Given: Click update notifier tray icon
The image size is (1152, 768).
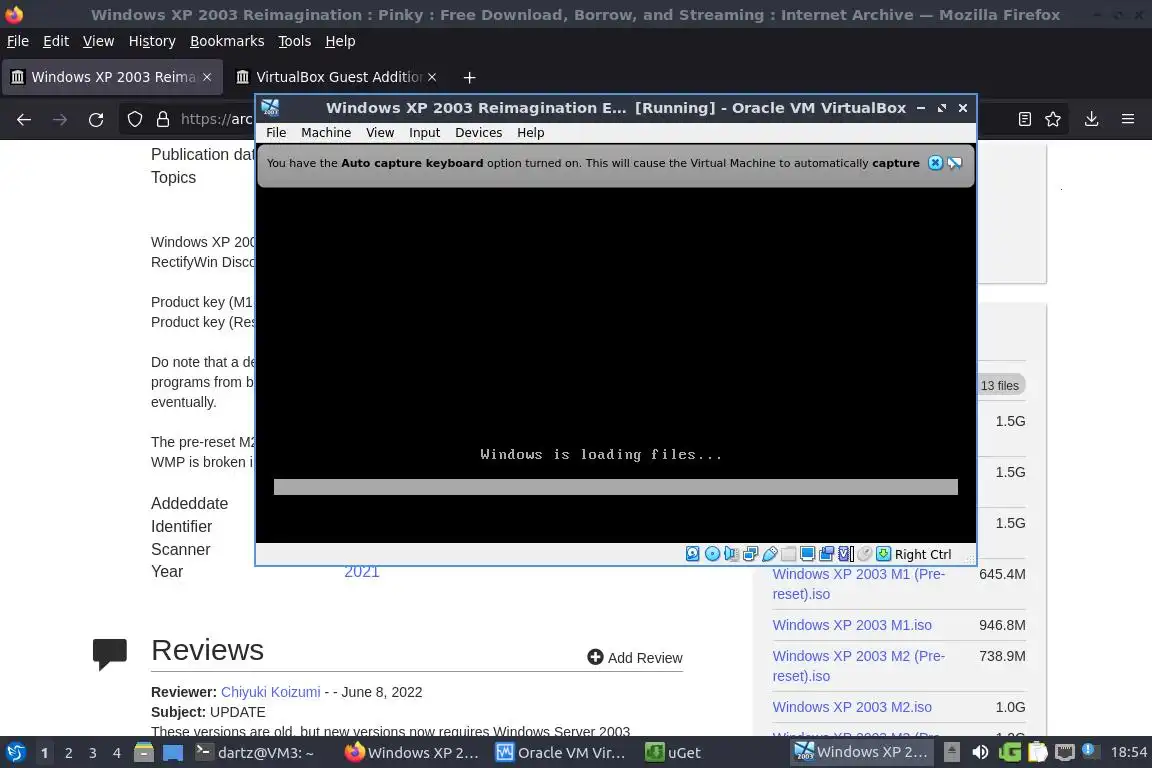Looking at the screenshot, I should 1091,751.
